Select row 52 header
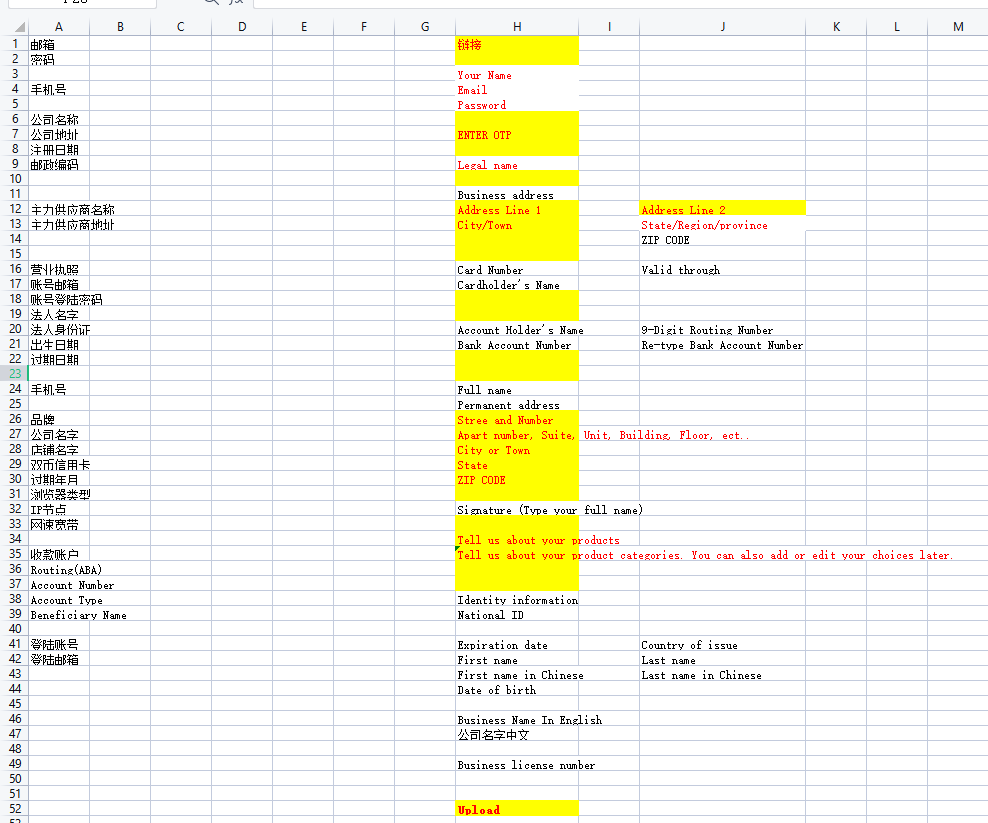Image resolution: width=988 pixels, height=823 pixels. [14, 809]
